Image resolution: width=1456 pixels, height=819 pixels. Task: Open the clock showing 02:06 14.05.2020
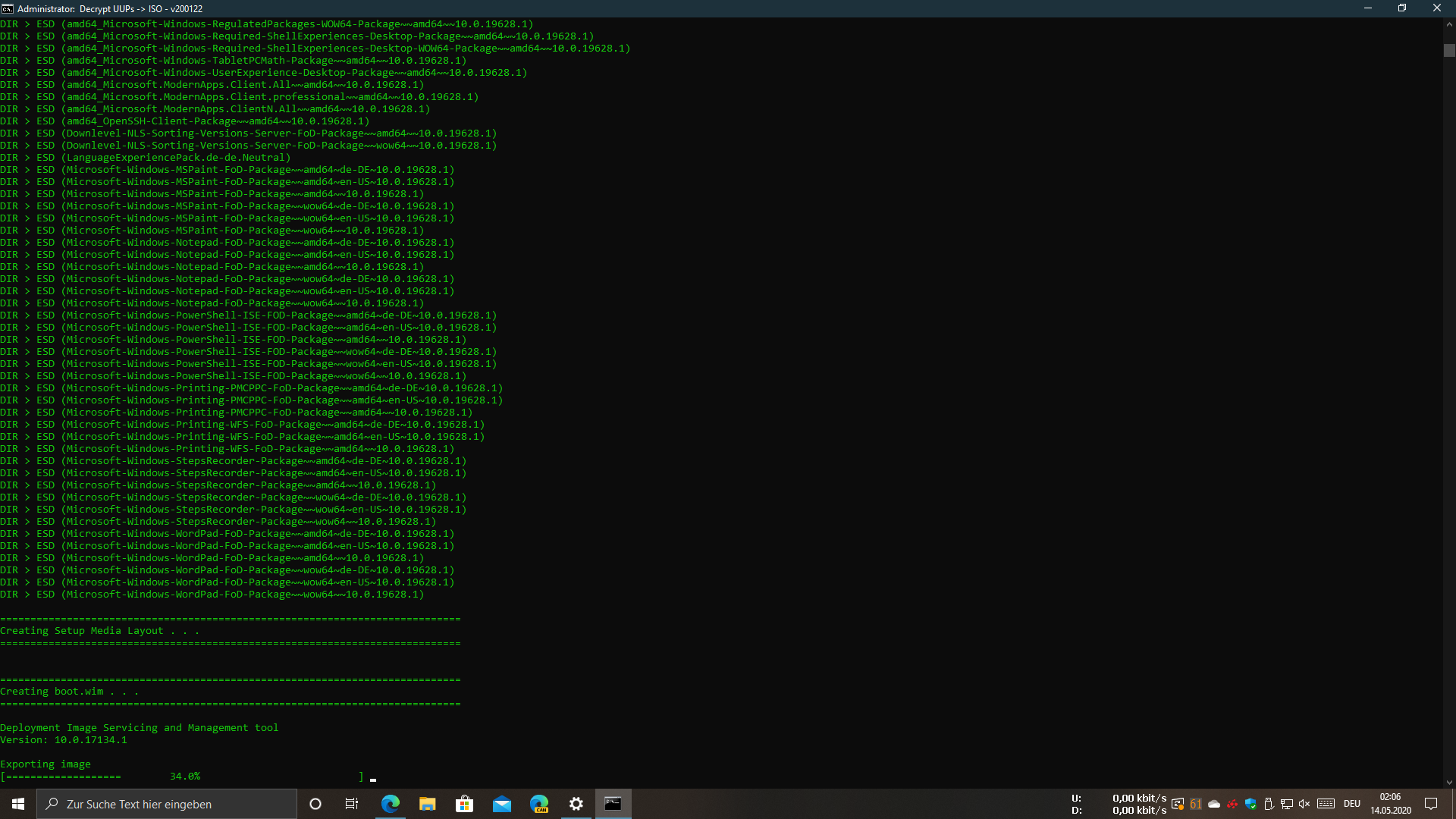[x=1391, y=804]
